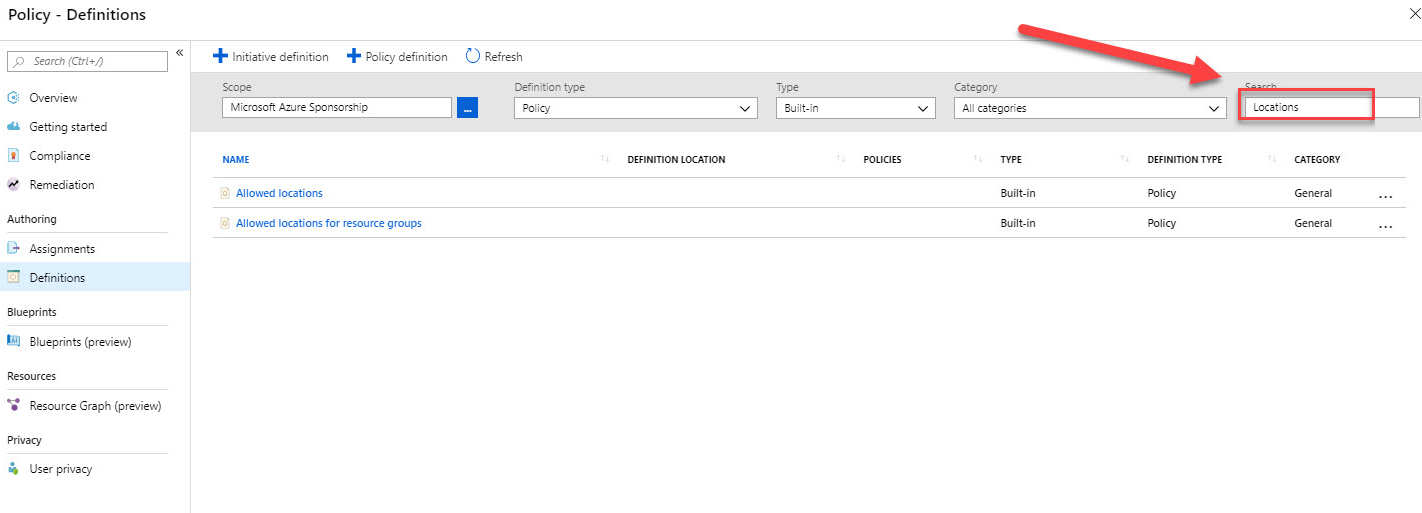Click the Assignments icon in the sidebar
Viewport: 1422px width, 513px height.
coord(13,249)
